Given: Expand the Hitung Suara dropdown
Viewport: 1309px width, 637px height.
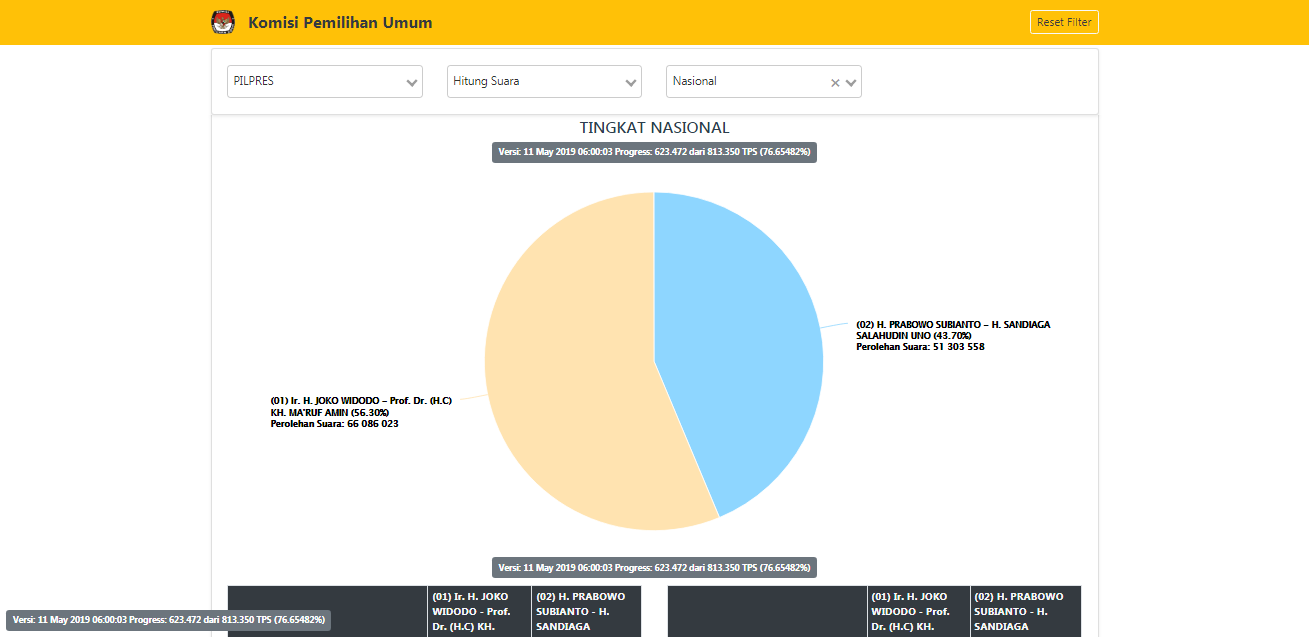Looking at the screenshot, I should pyautogui.click(x=544, y=82).
